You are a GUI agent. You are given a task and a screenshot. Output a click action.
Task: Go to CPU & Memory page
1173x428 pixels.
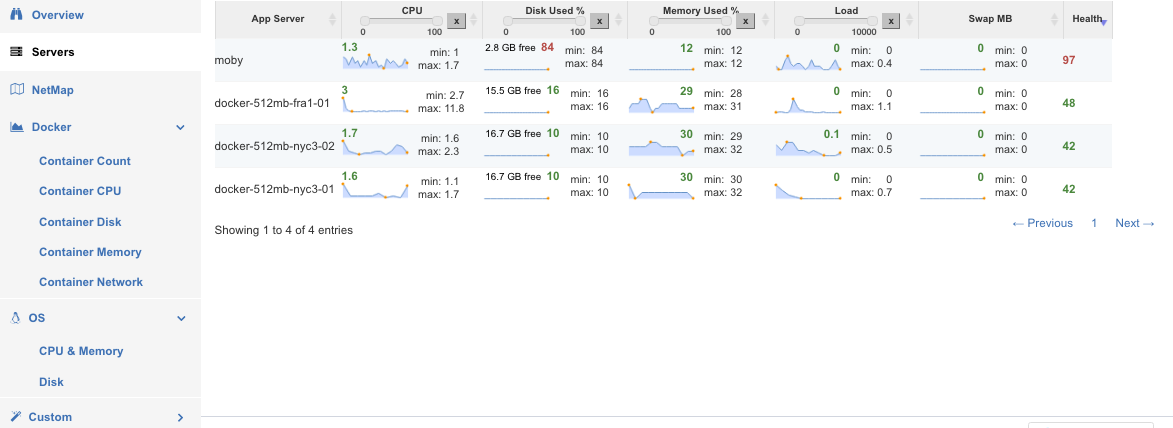click(x=81, y=351)
